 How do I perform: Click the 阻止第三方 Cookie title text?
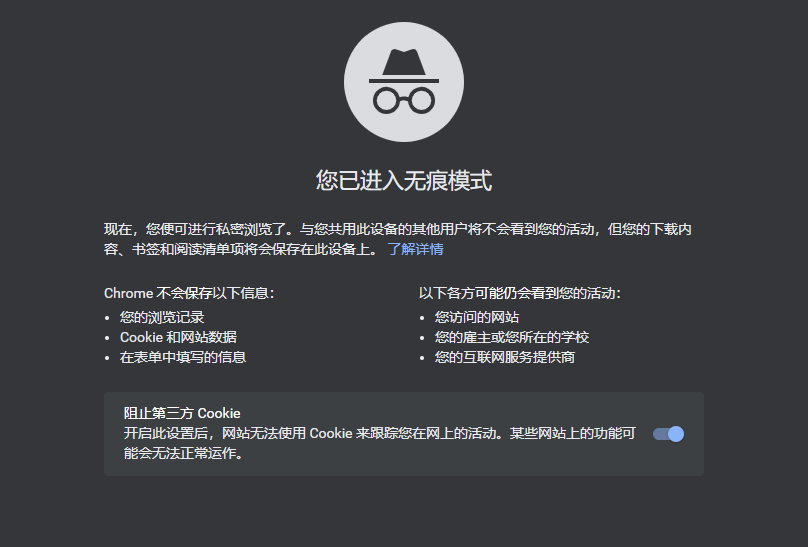182,414
